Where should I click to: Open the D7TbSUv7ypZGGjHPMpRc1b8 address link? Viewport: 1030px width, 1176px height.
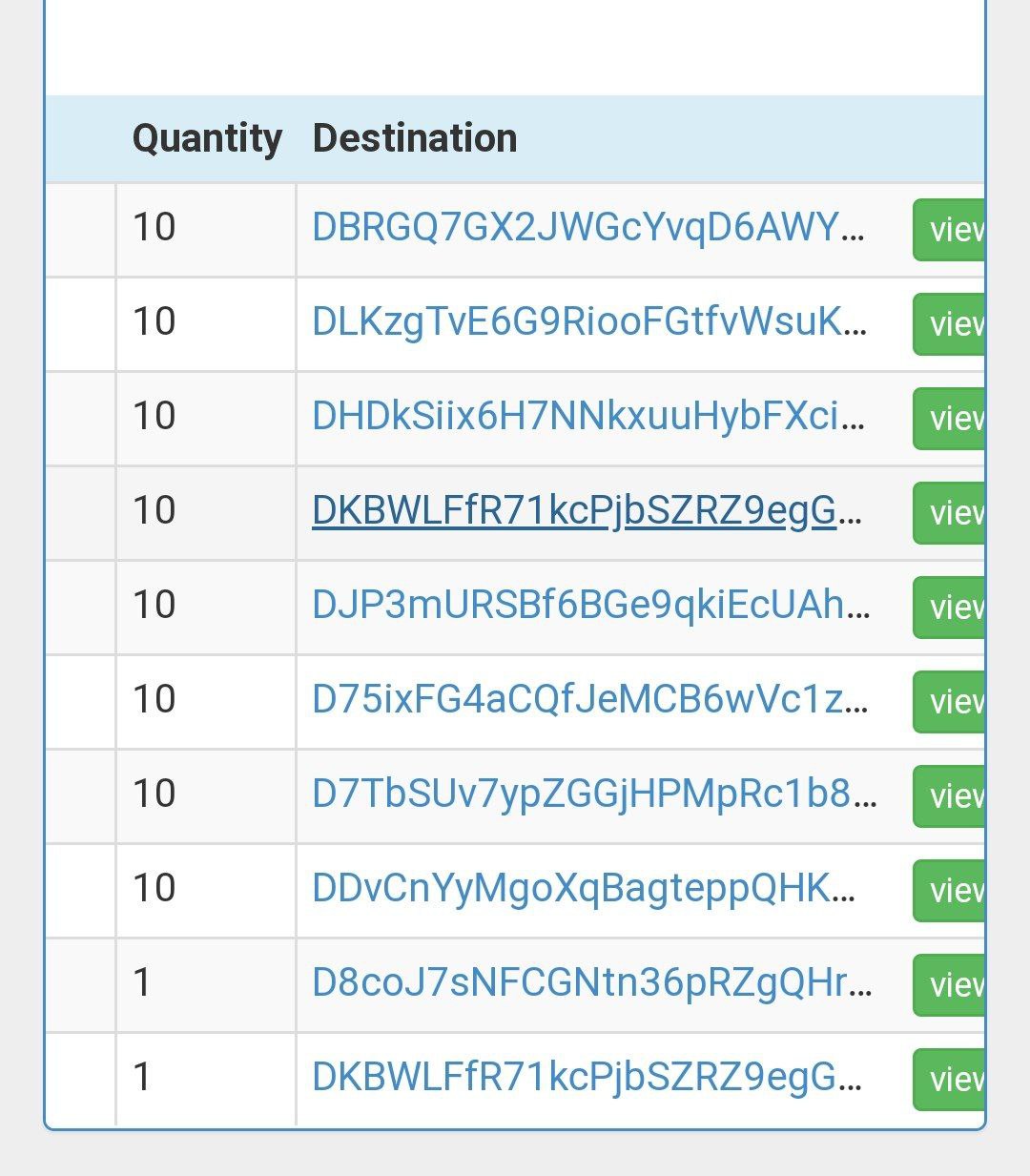coord(594,794)
